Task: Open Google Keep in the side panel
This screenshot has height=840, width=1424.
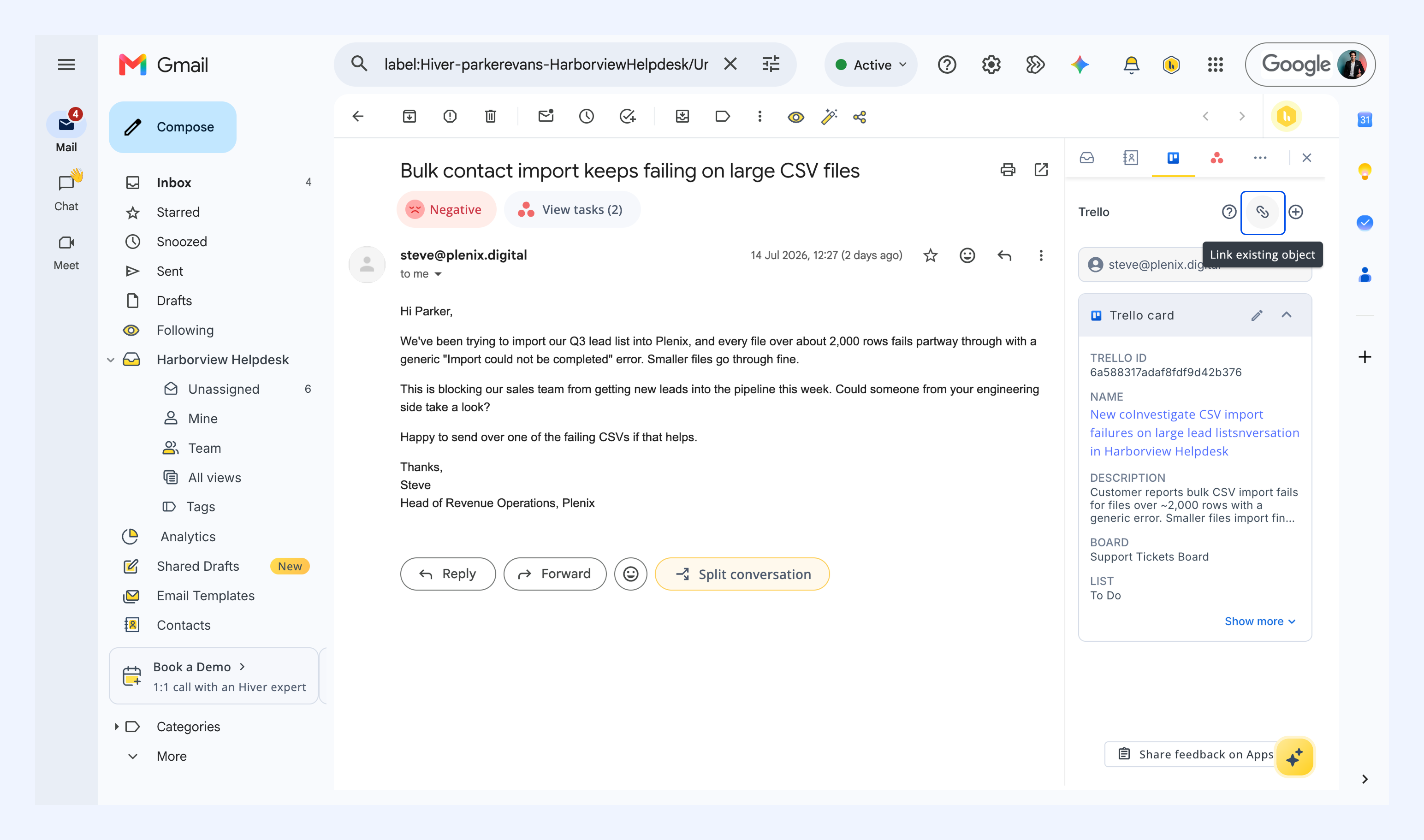Action: [x=1365, y=171]
